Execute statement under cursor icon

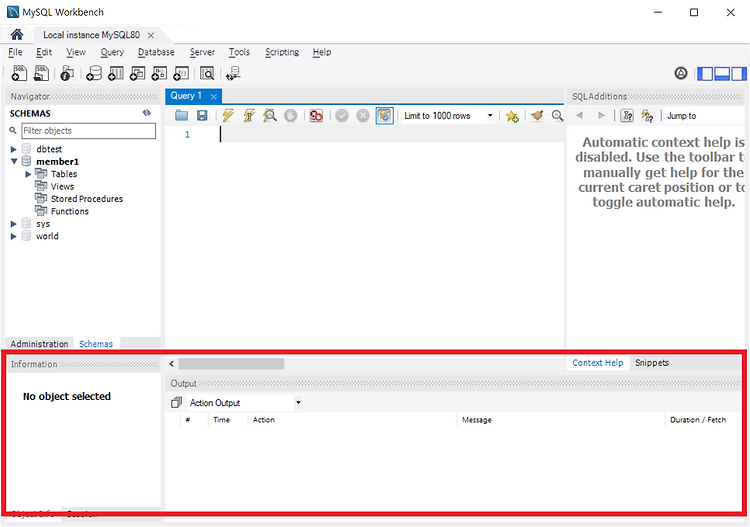[x=249, y=115]
